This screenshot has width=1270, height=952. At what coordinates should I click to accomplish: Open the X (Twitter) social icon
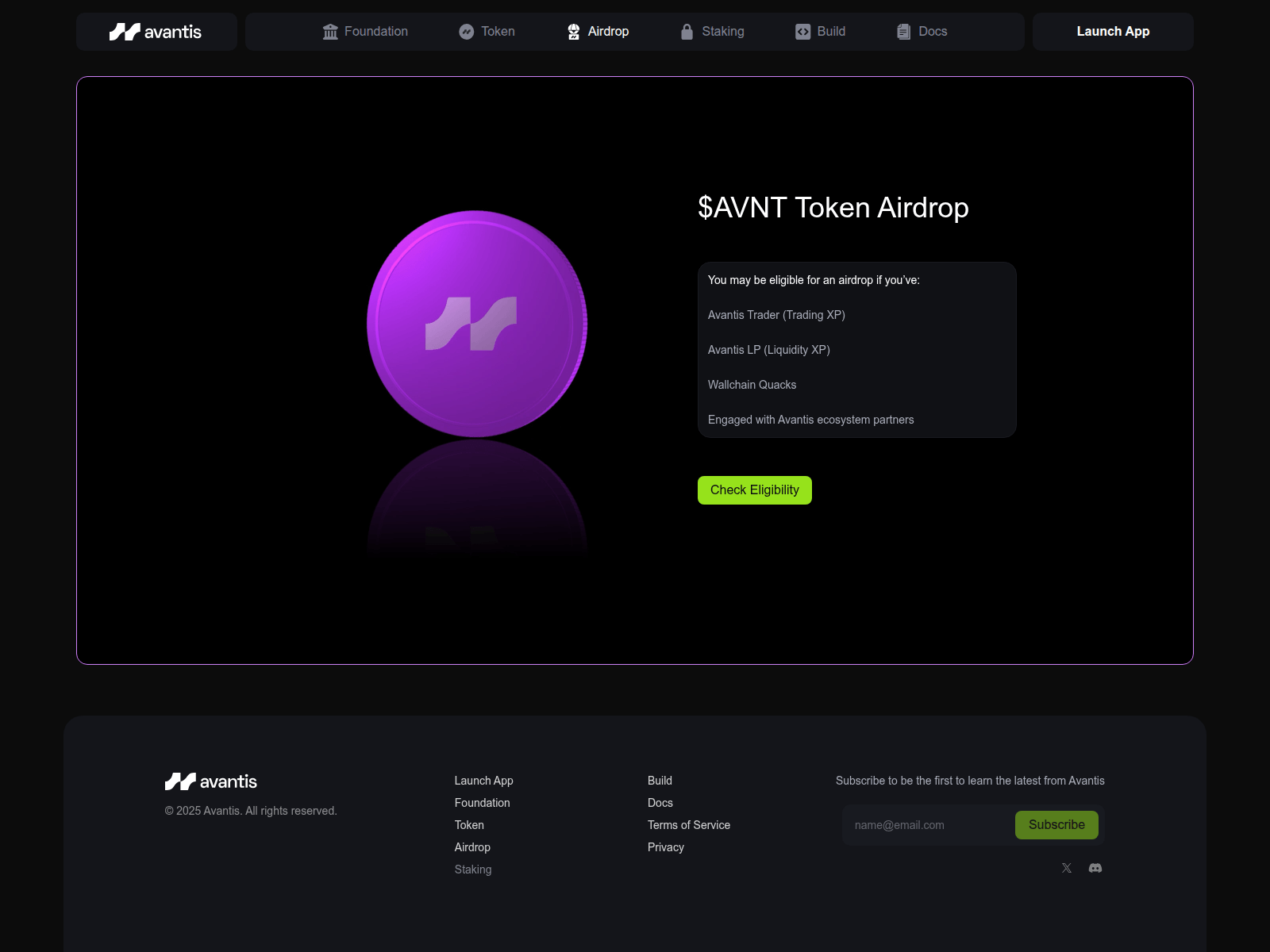click(x=1066, y=868)
